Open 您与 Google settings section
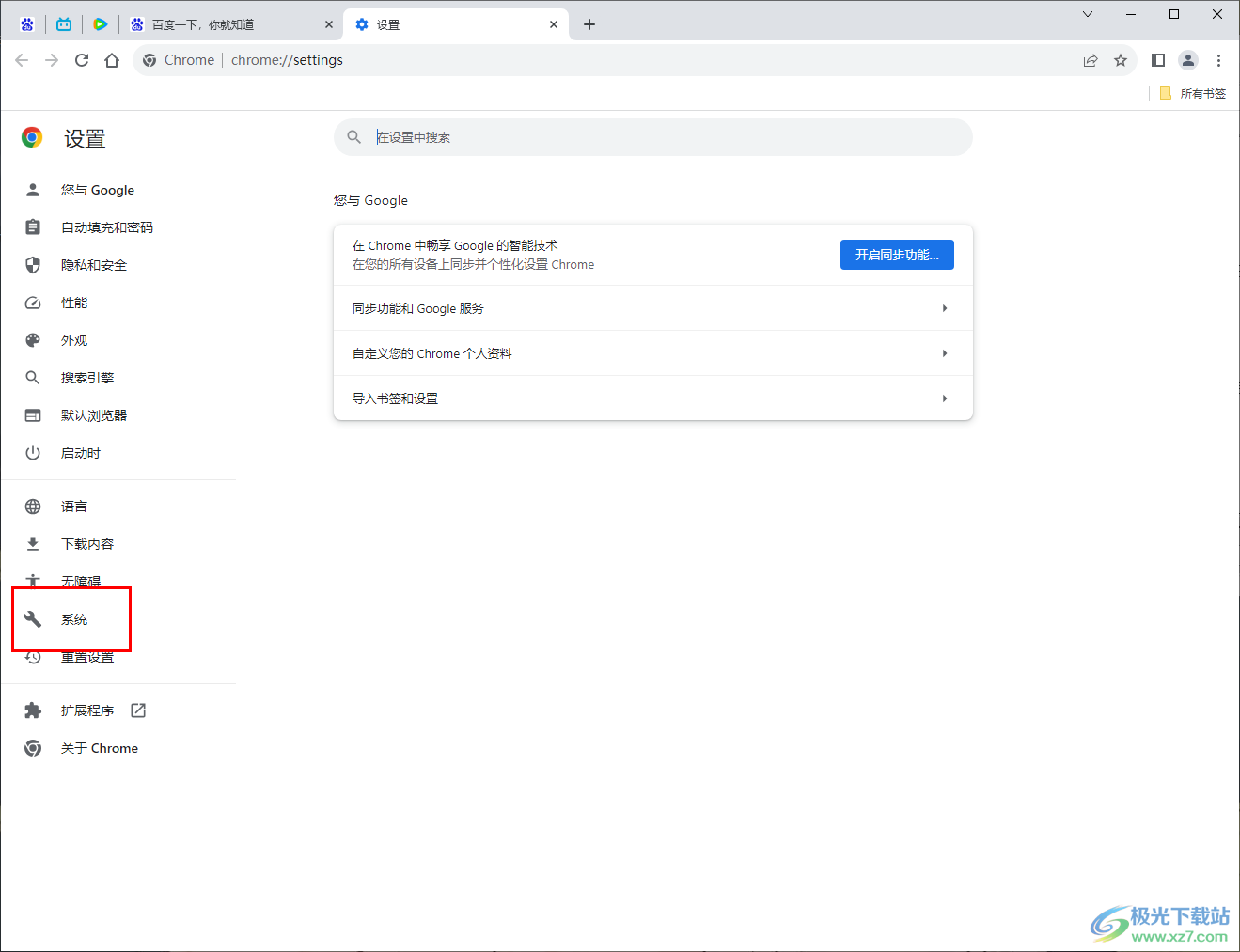Screen dimensions: 1240x952 point(98,190)
